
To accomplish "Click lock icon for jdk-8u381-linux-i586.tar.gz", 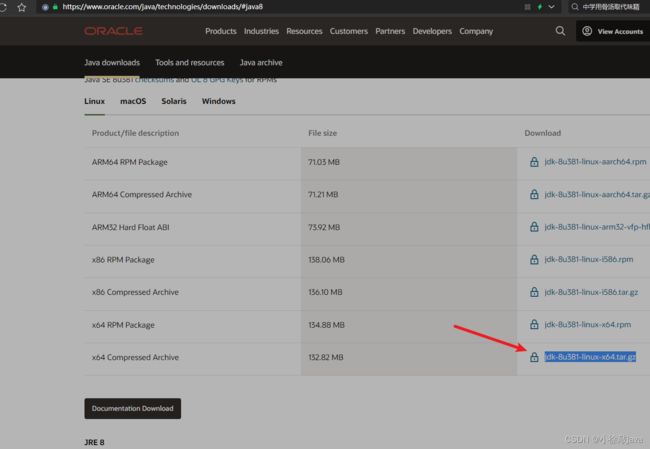I will (x=534, y=292).
